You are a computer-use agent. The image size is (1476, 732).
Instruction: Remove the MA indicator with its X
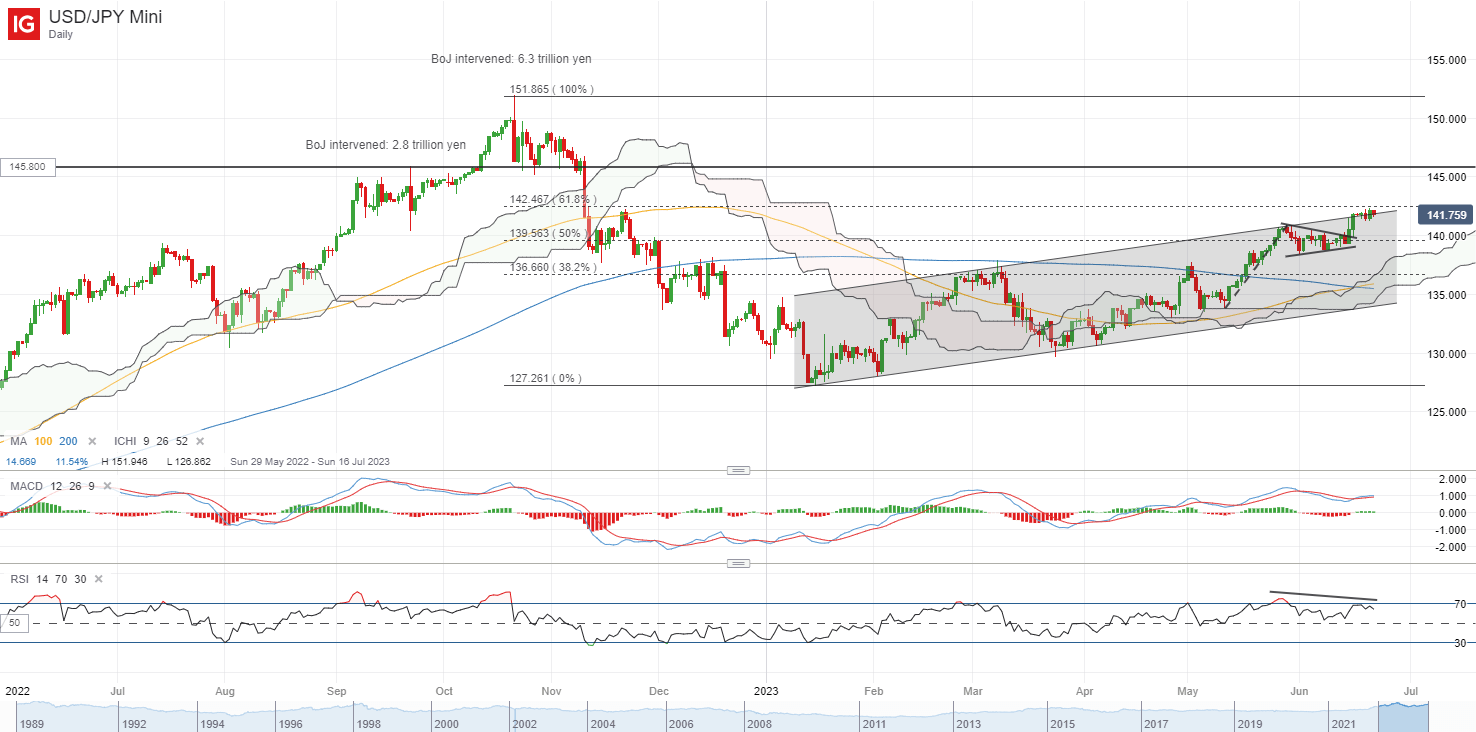[x=90, y=441]
